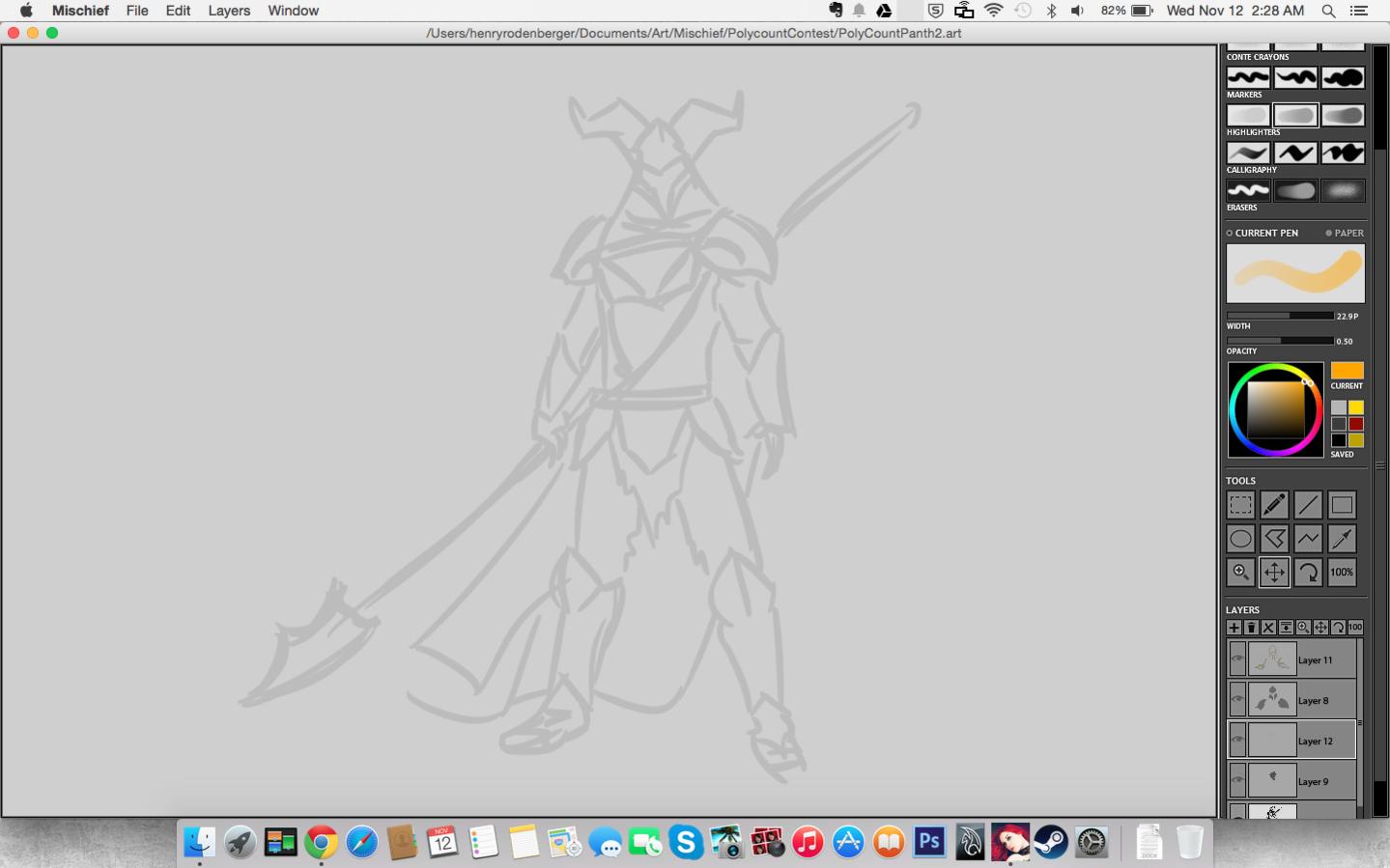Open Photoshop from the Dock
1390x868 pixels.
pos(929,842)
